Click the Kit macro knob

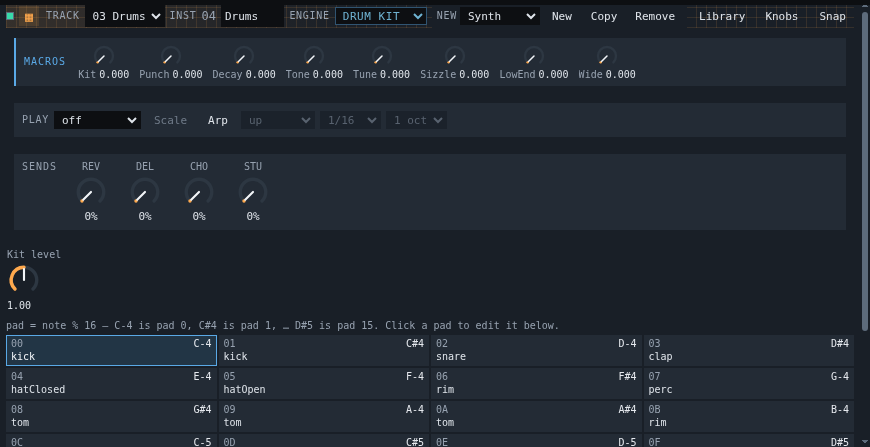pos(103,57)
